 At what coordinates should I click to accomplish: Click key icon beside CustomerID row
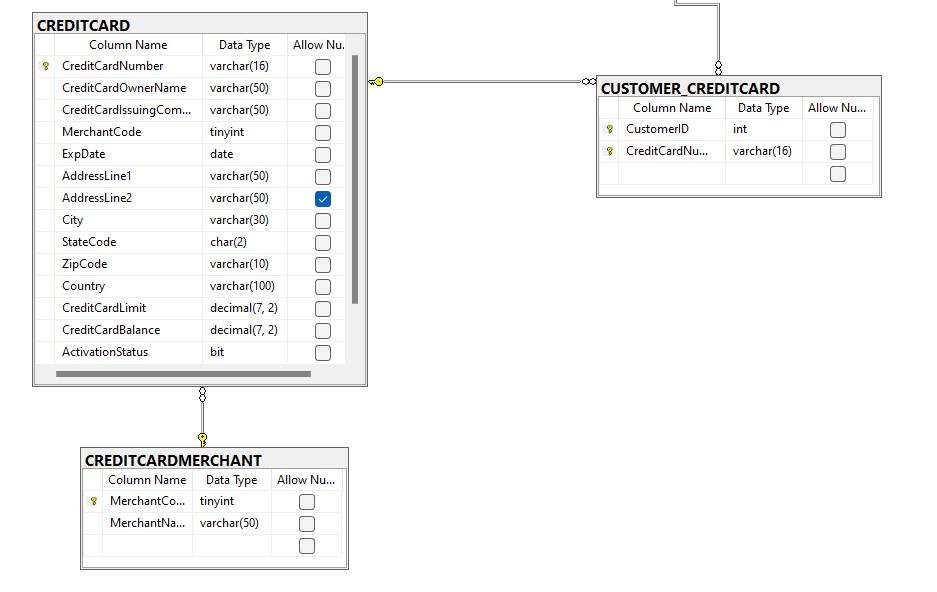click(610, 129)
